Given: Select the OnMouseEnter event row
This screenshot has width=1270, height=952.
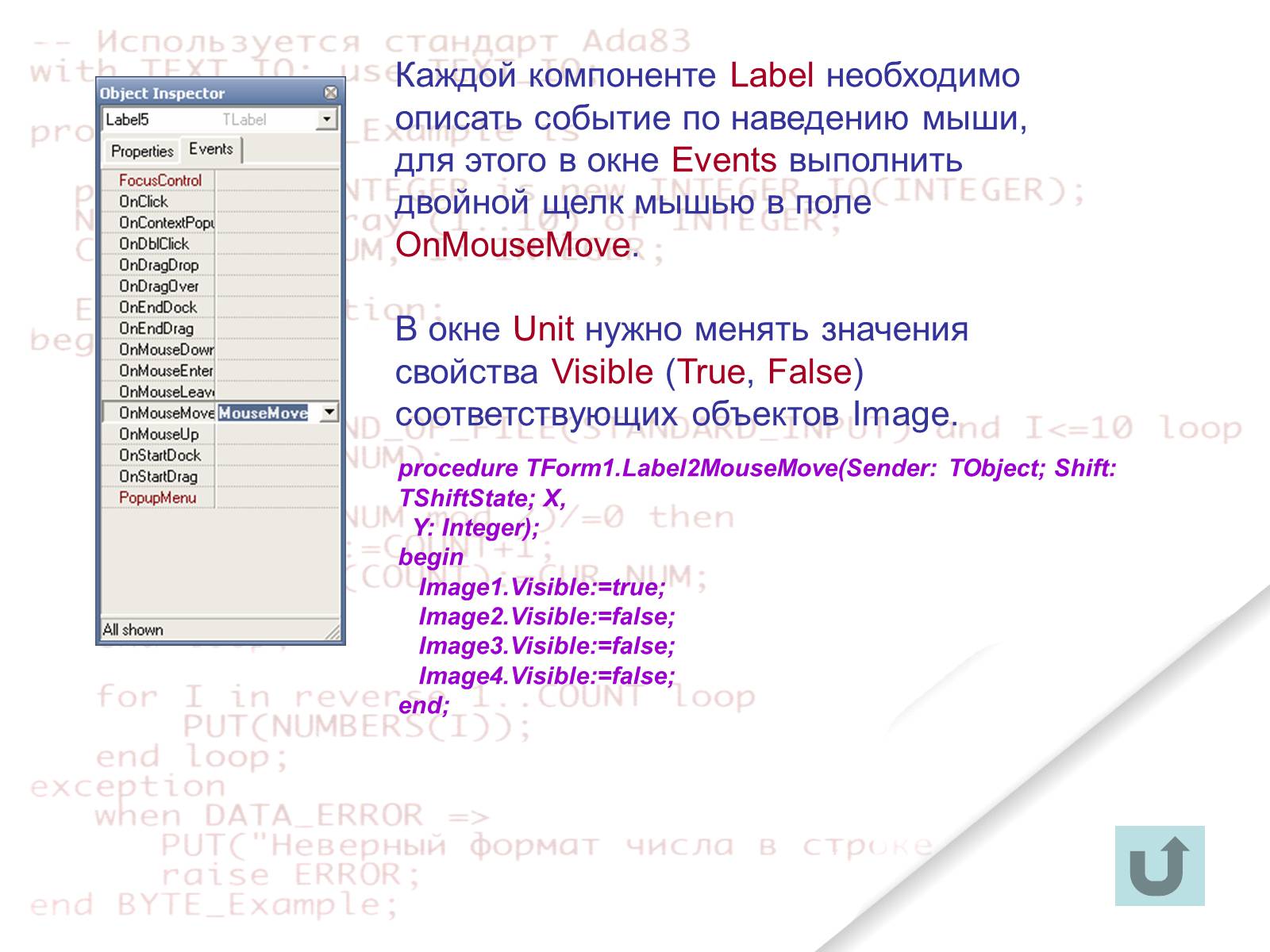Looking at the screenshot, I should click(220, 370).
